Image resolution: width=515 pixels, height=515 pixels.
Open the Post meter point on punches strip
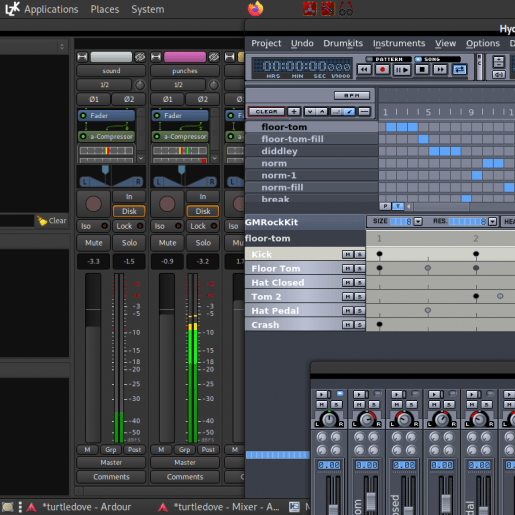[208, 450]
